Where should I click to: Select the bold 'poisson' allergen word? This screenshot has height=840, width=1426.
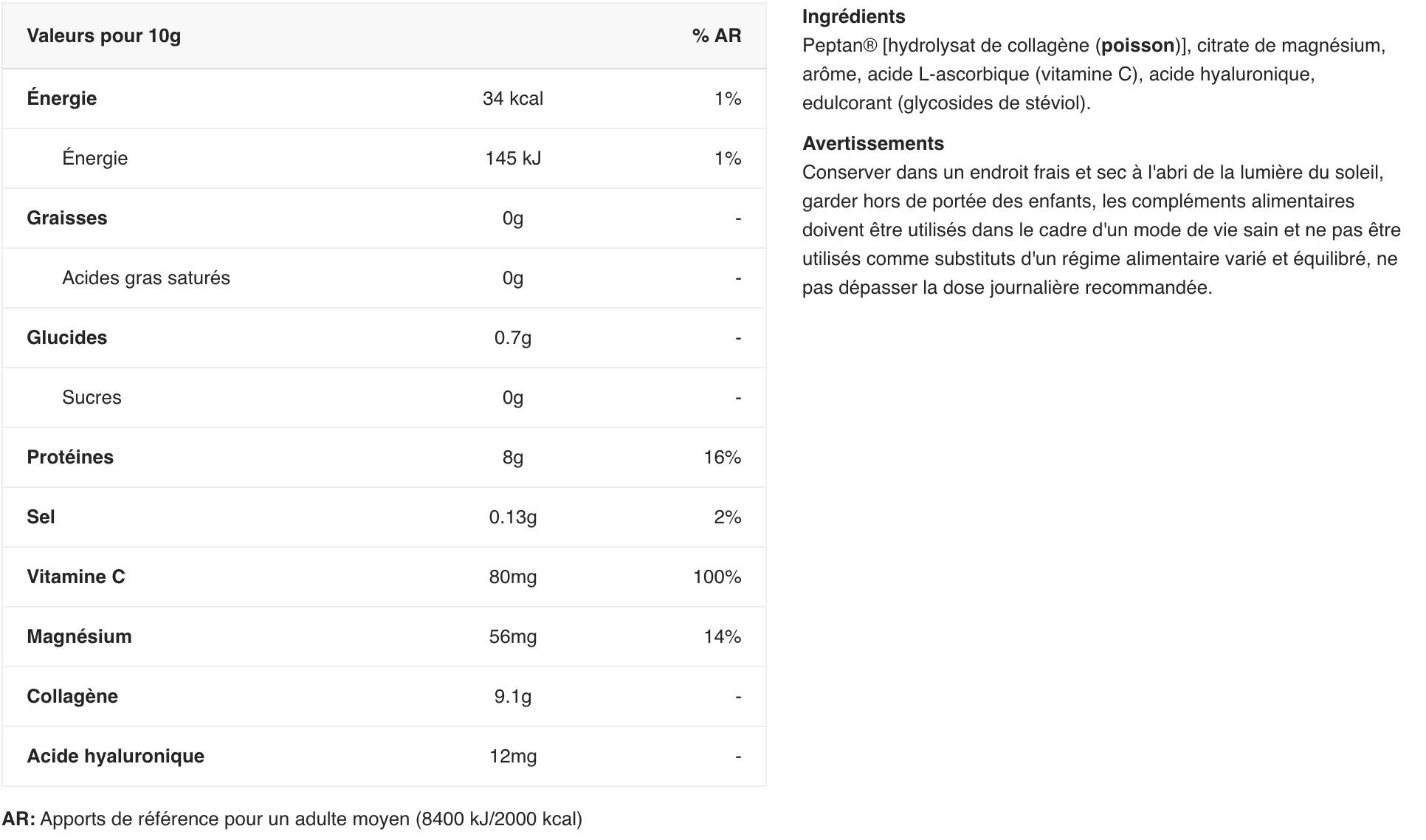tap(1137, 45)
